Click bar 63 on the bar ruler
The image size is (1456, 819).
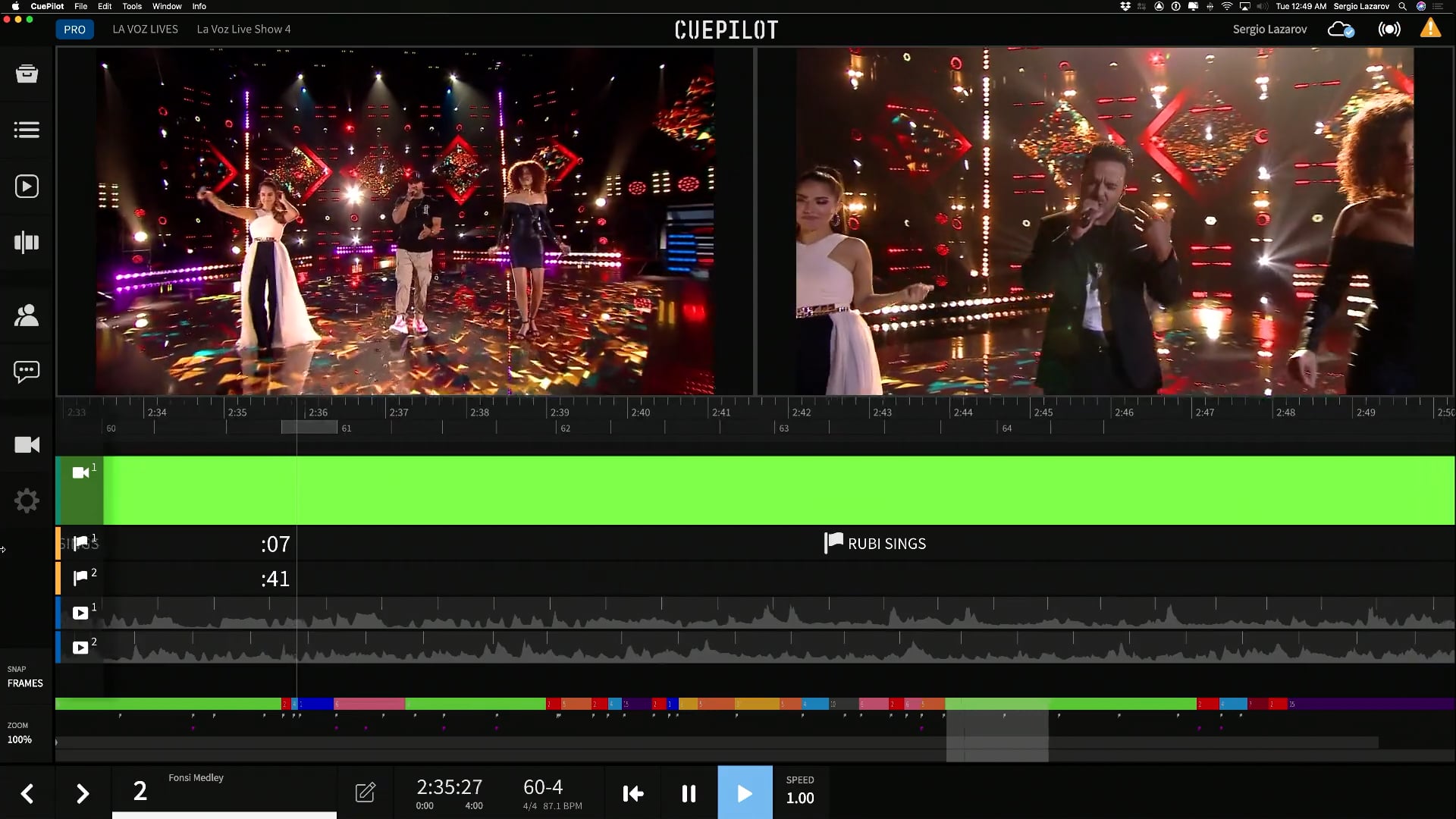pos(784,428)
